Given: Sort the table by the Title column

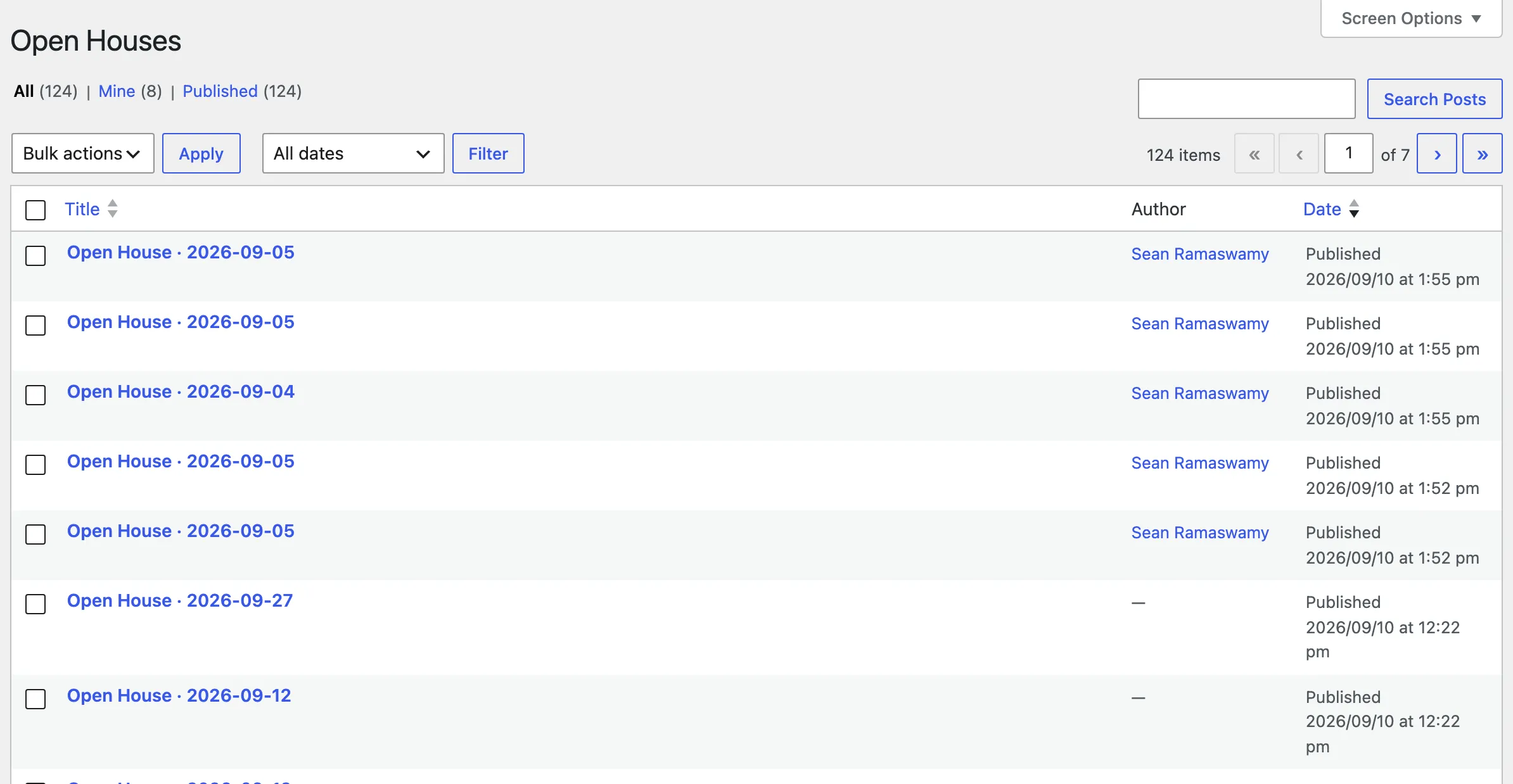Looking at the screenshot, I should [x=82, y=209].
